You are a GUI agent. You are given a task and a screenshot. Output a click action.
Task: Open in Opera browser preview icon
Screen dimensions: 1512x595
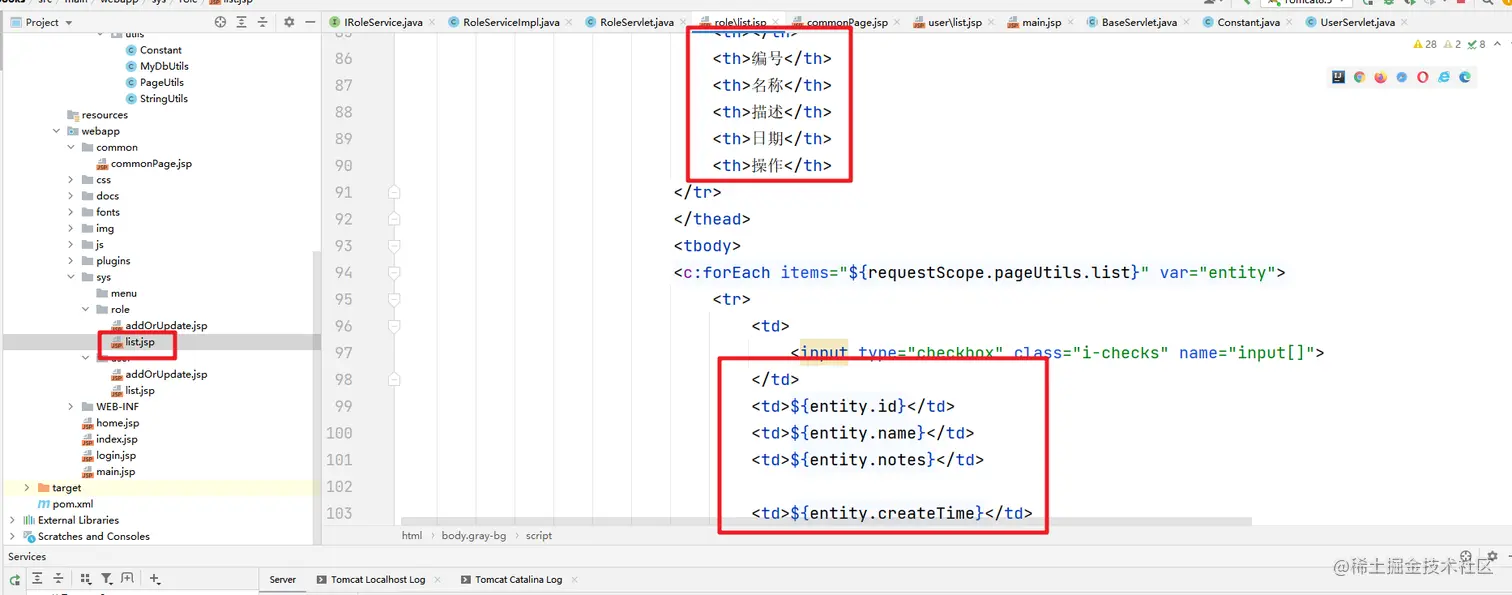[x=1422, y=77]
